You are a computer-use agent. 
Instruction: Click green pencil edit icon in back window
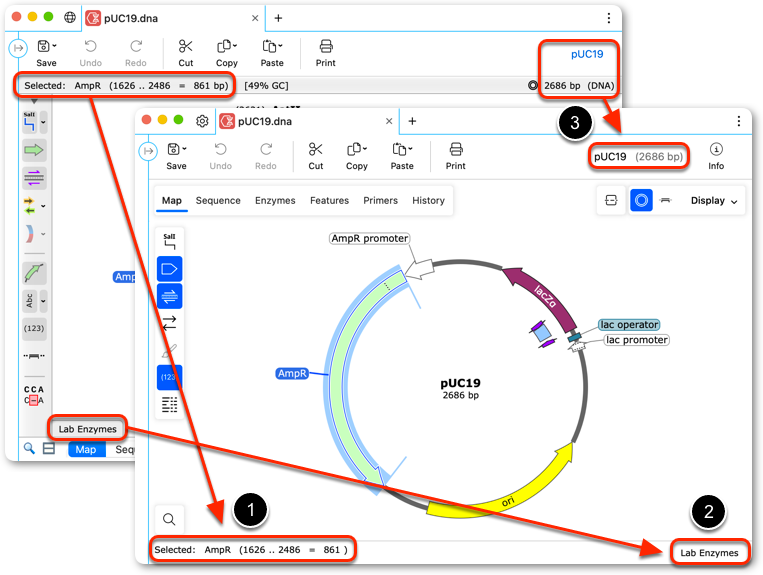34,273
